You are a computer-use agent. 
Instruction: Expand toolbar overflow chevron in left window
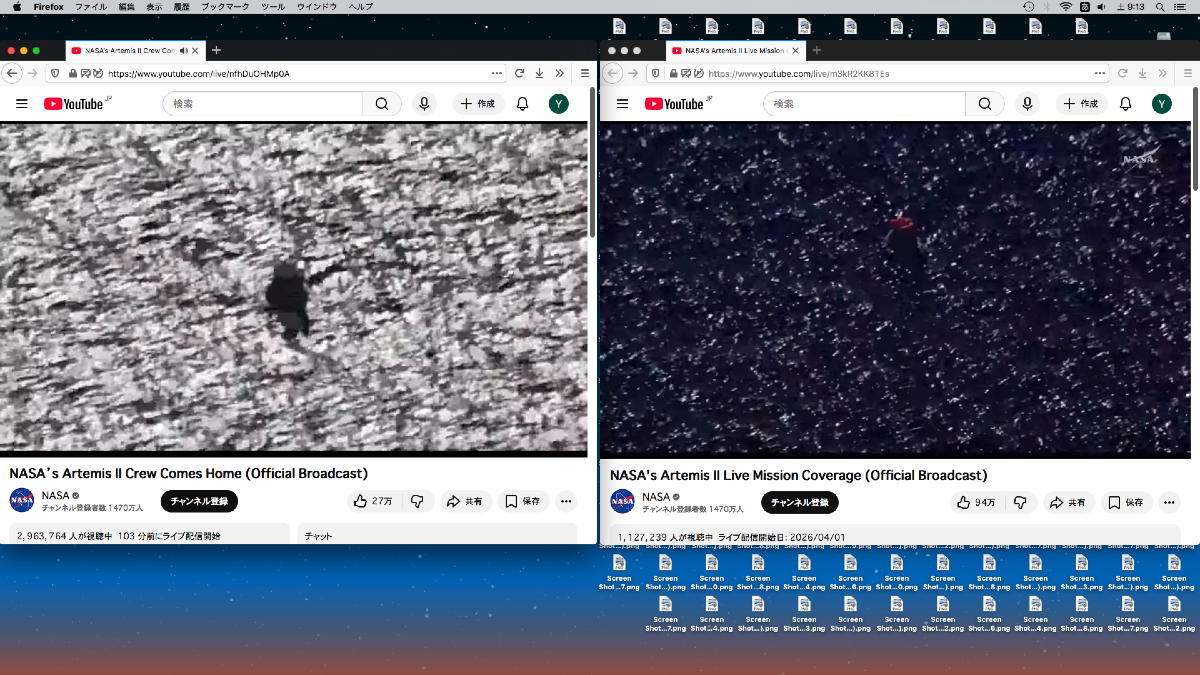[559, 73]
